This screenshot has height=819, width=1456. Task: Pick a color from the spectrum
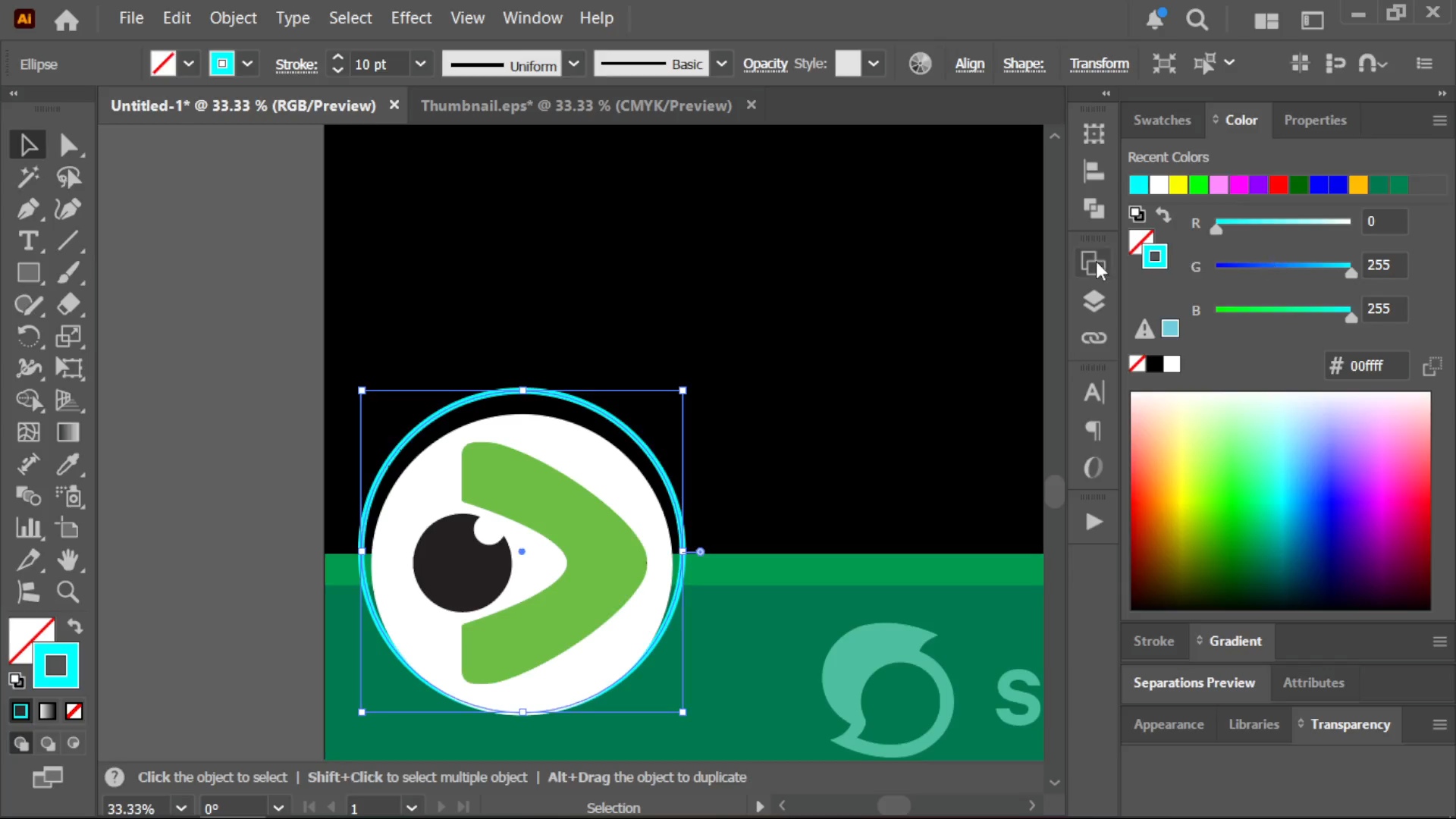(x=1280, y=500)
